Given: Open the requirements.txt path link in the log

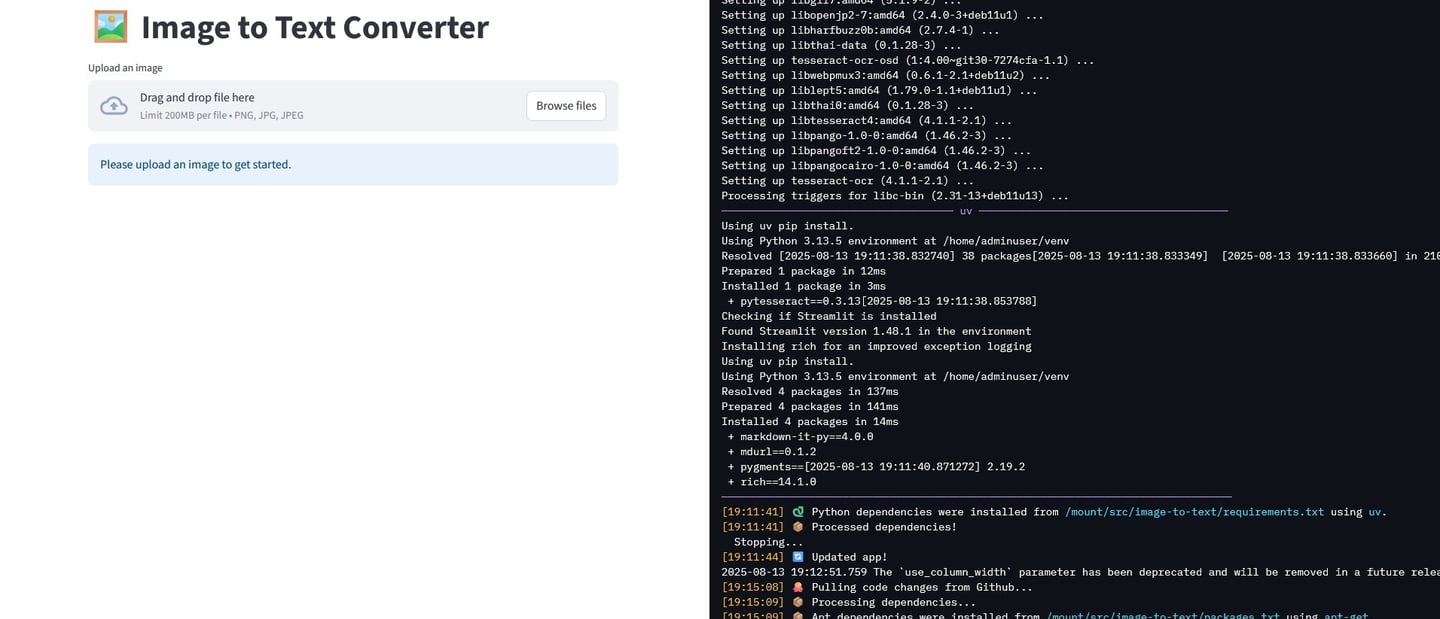Looking at the screenshot, I should click(x=1194, y=512).
